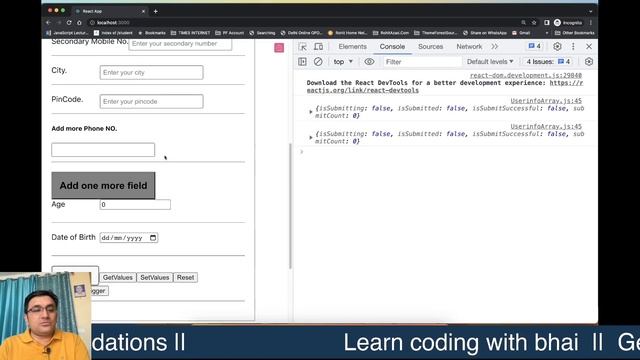Toggle the browser side panel icon

[x=547, y=23]
